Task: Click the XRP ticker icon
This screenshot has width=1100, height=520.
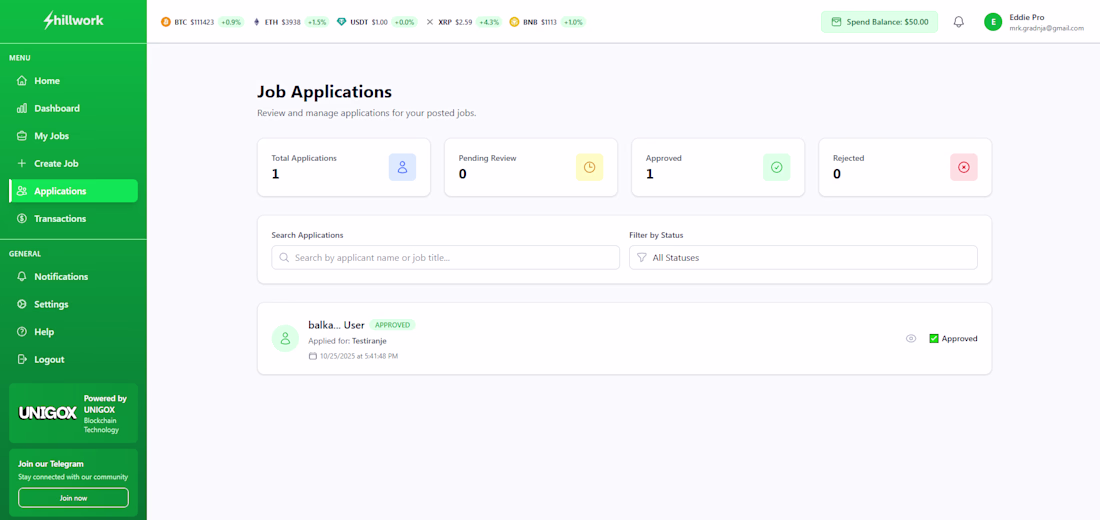Action: coord(430,22)
